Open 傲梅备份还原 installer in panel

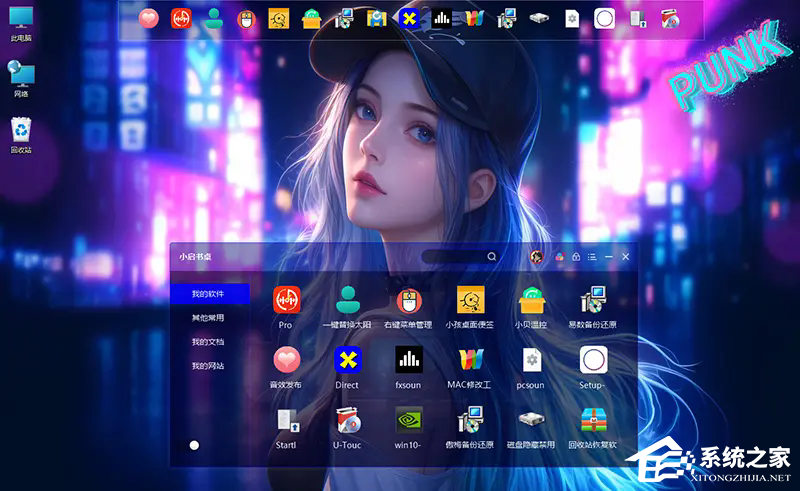coord(470,420)
